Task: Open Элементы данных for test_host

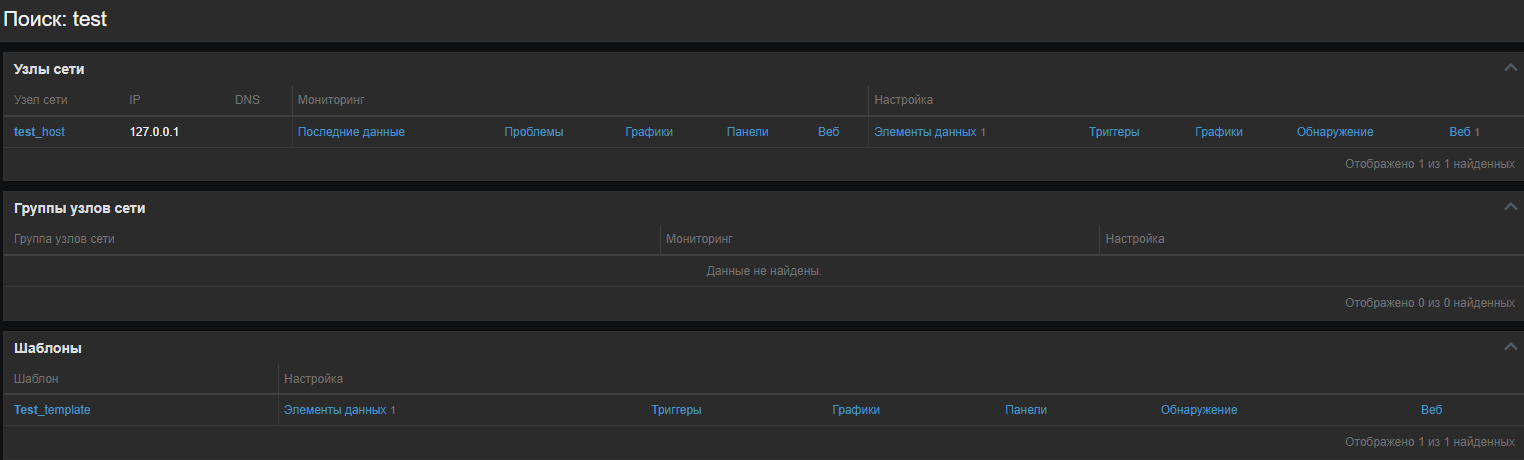Action: [924, 132]
